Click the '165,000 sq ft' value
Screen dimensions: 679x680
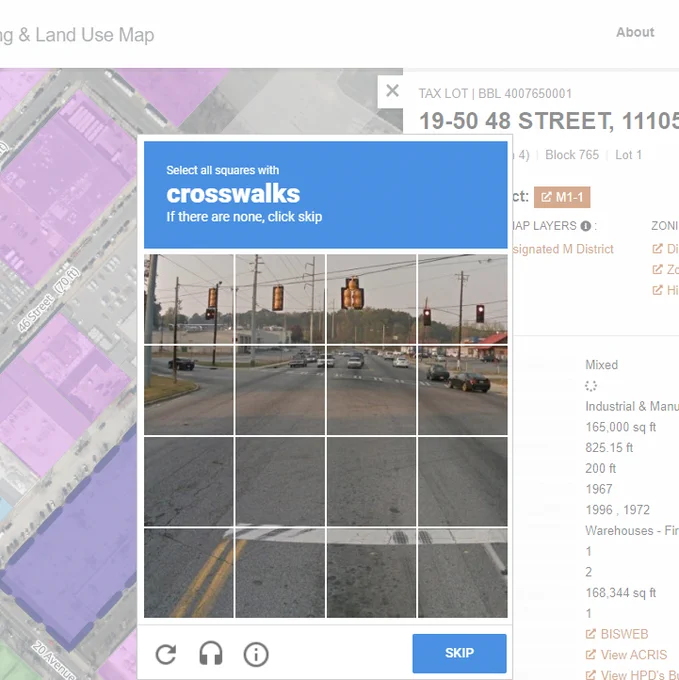click(x=620, y=427)
